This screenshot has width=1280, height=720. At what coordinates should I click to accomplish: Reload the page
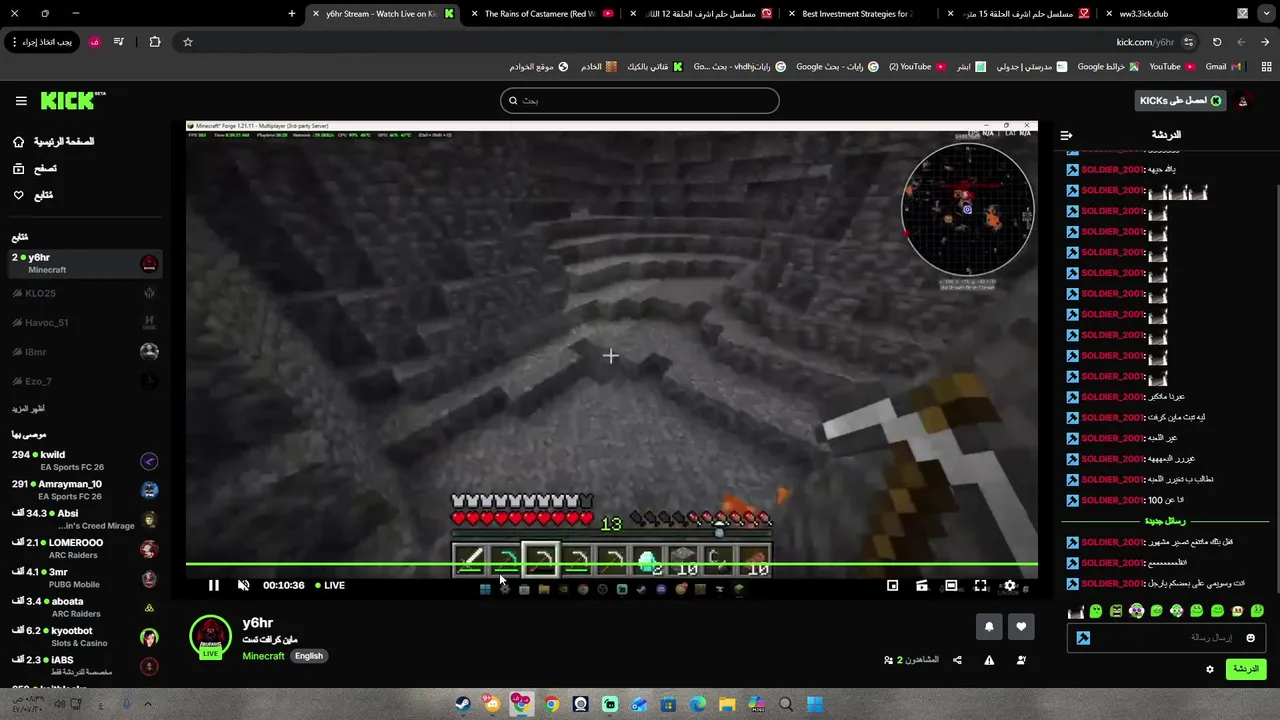pos(1217,42)
